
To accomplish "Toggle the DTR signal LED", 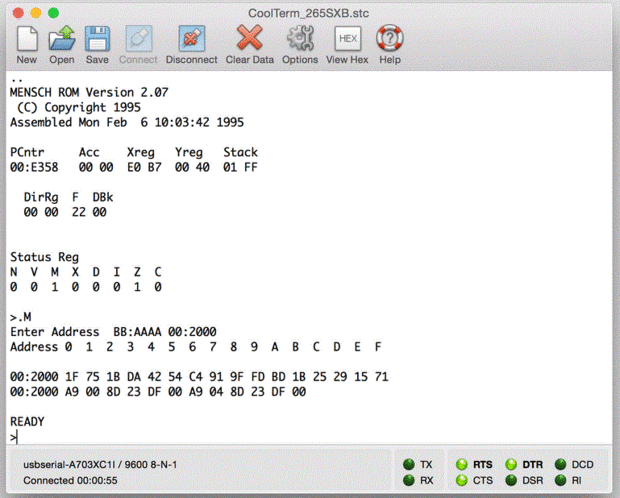I will click(511, 464).
